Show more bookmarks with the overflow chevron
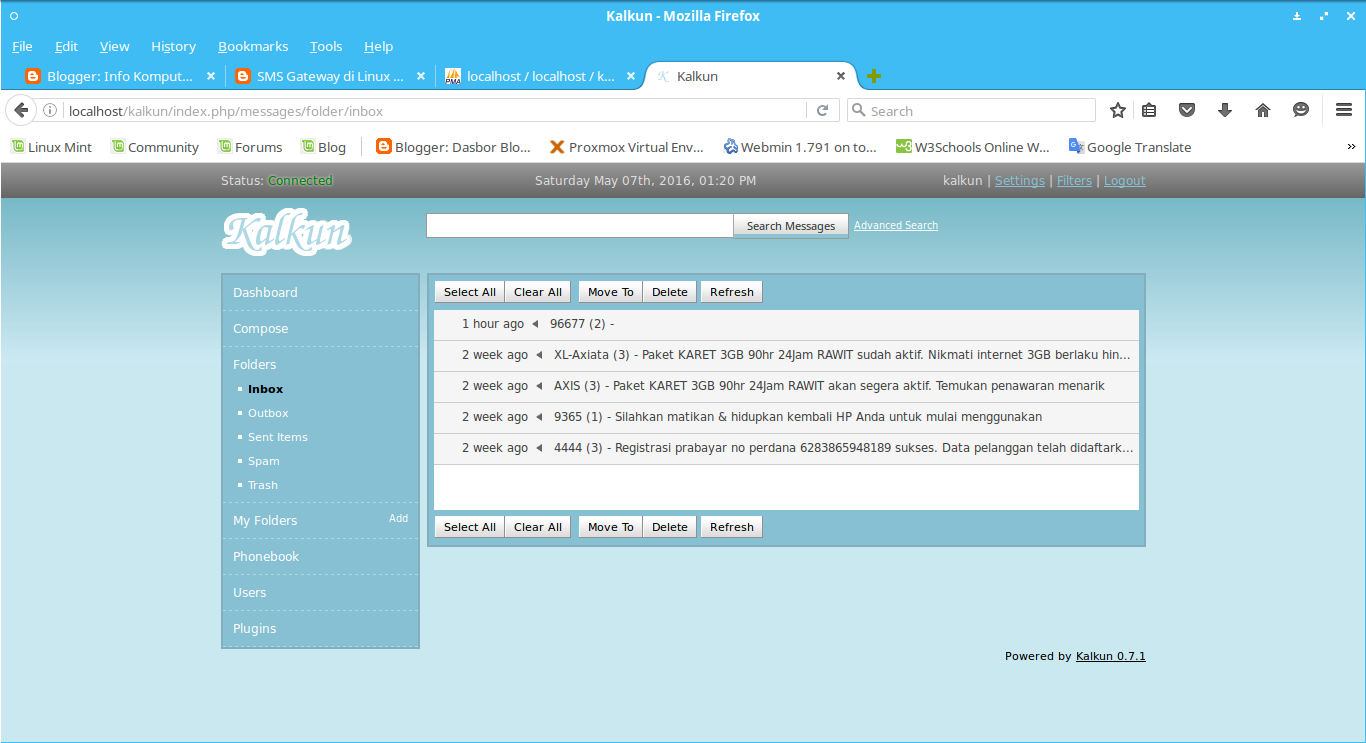Viewport: 1366px width, 743px height. tap(1352, 147)
